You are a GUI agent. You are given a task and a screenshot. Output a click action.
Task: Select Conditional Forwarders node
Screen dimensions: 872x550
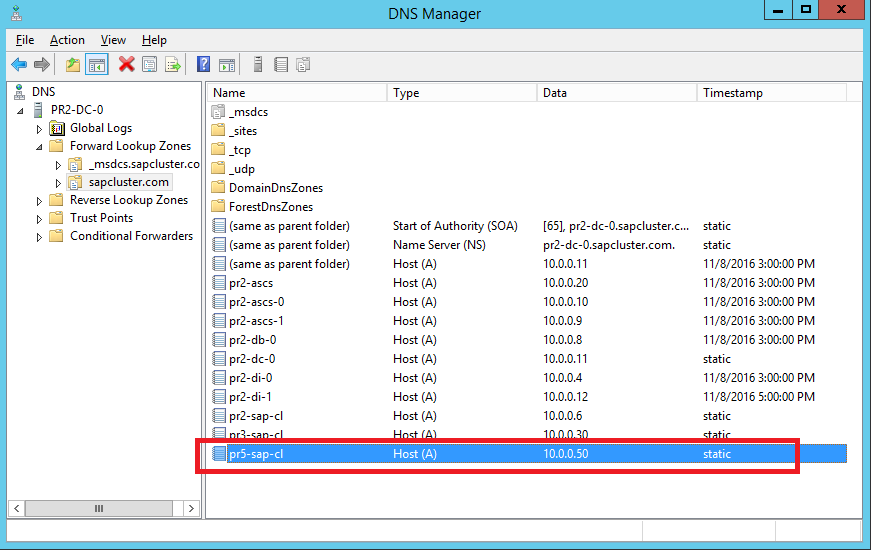tap(131, 236)
